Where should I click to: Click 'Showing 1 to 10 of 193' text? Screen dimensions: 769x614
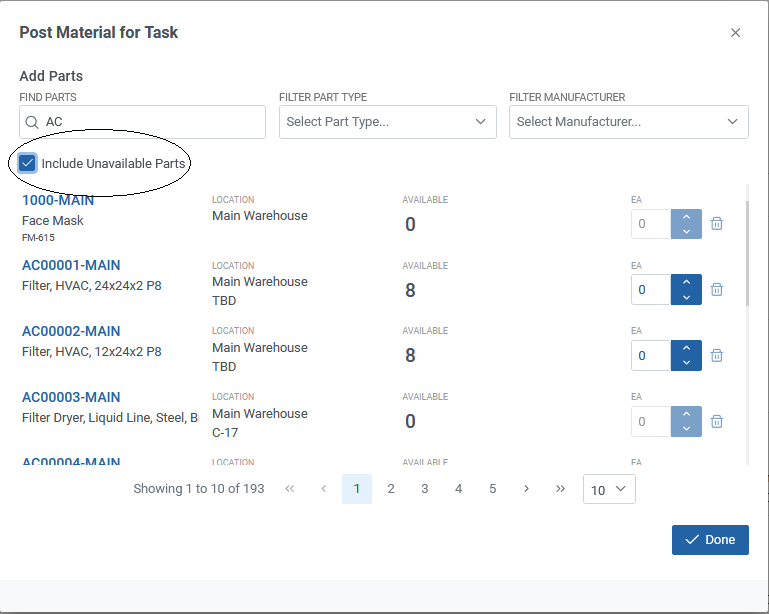point(199,488)
